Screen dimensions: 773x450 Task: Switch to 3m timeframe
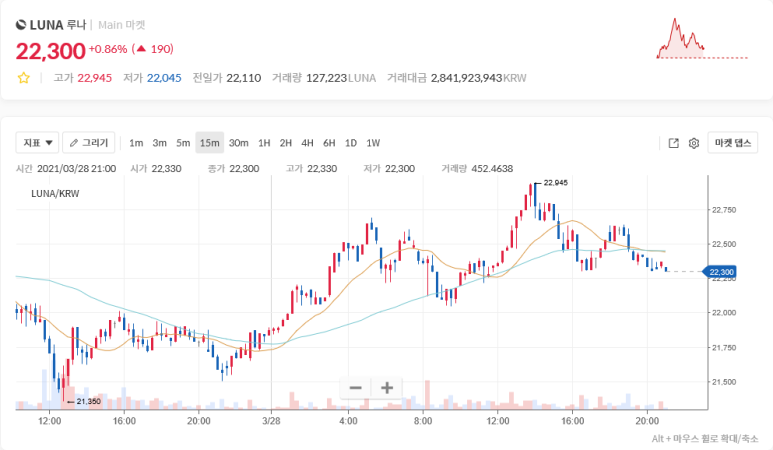click(x=159, y=143)
